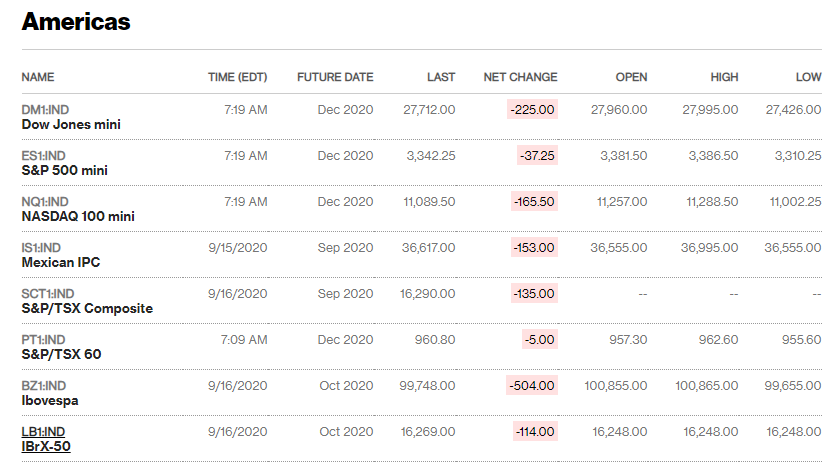The width and height of the screenshot is (836, 469).
Task: Click the last price 36,617.00
Action: [429, 248]
